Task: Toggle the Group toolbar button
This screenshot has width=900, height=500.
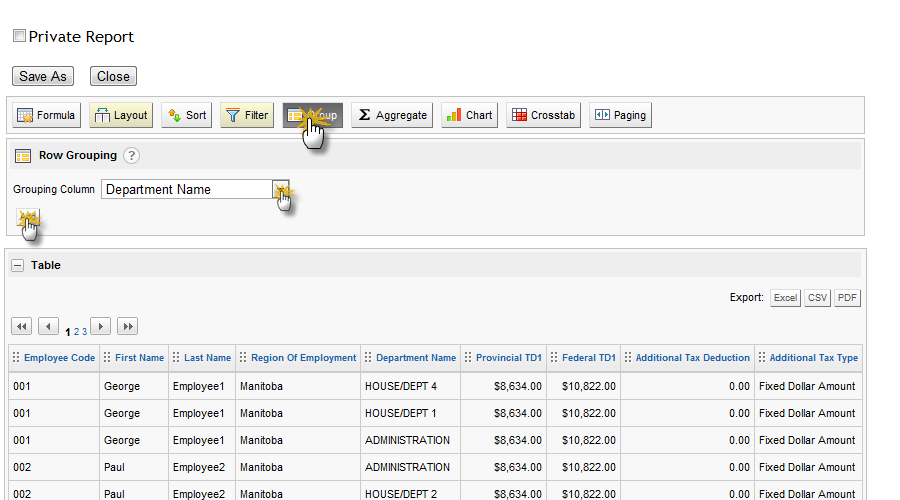Action: (x=313, y=115)
